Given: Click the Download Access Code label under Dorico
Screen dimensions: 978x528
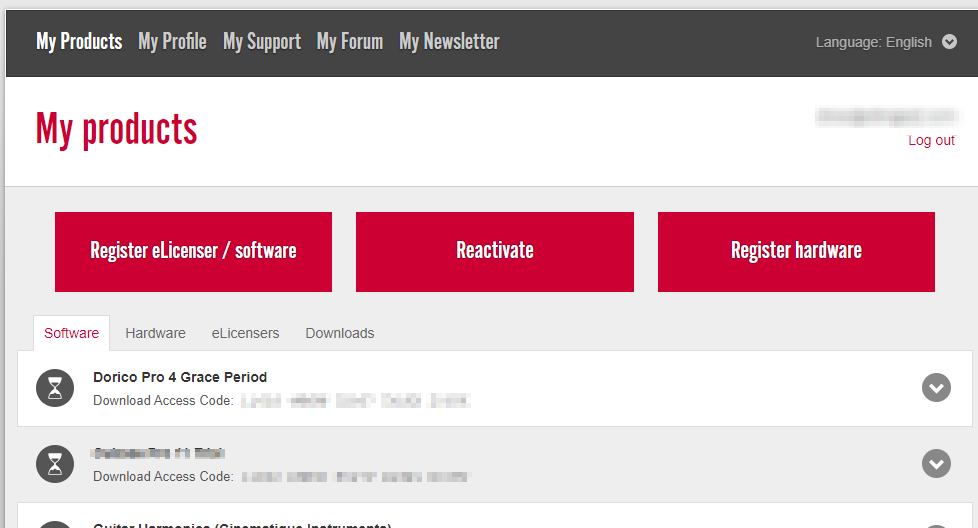Looking at the screenshot, I should [x=163, y=400].
